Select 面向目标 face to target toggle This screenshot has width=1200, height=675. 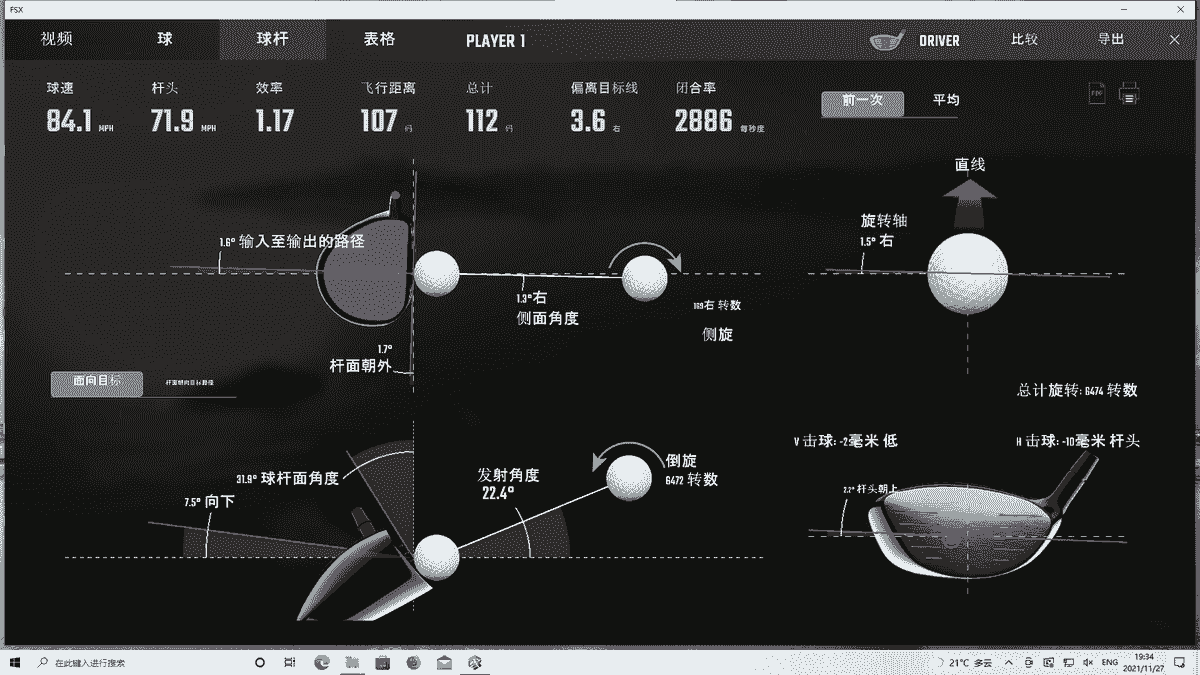click(x=97, y=383)
